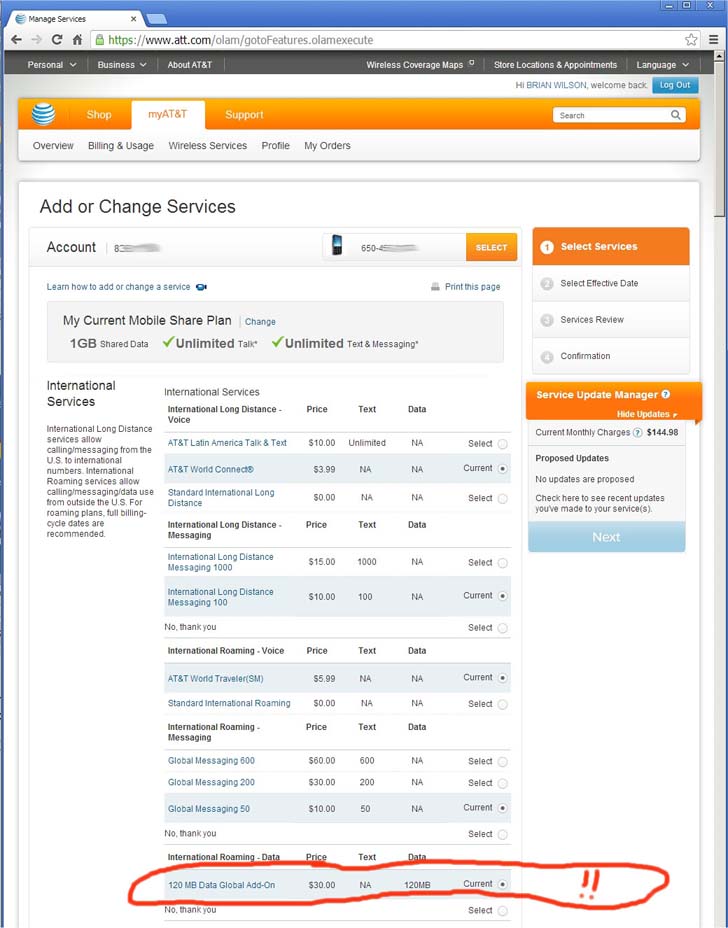This screenshot has height=928, width=728.
Task: Click the orange SELECT button
Action: pos(491,247)
